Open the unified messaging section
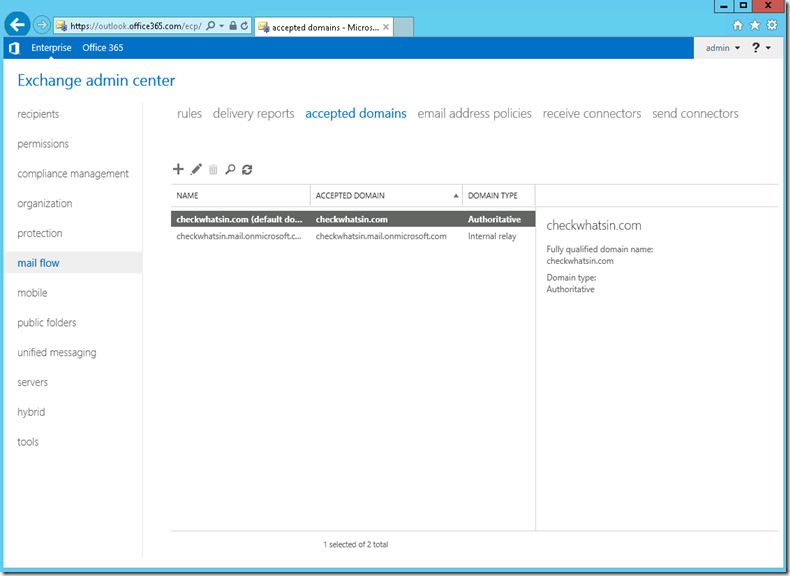Viewport: 790px width, 576px height. click(x=57, y=353)
